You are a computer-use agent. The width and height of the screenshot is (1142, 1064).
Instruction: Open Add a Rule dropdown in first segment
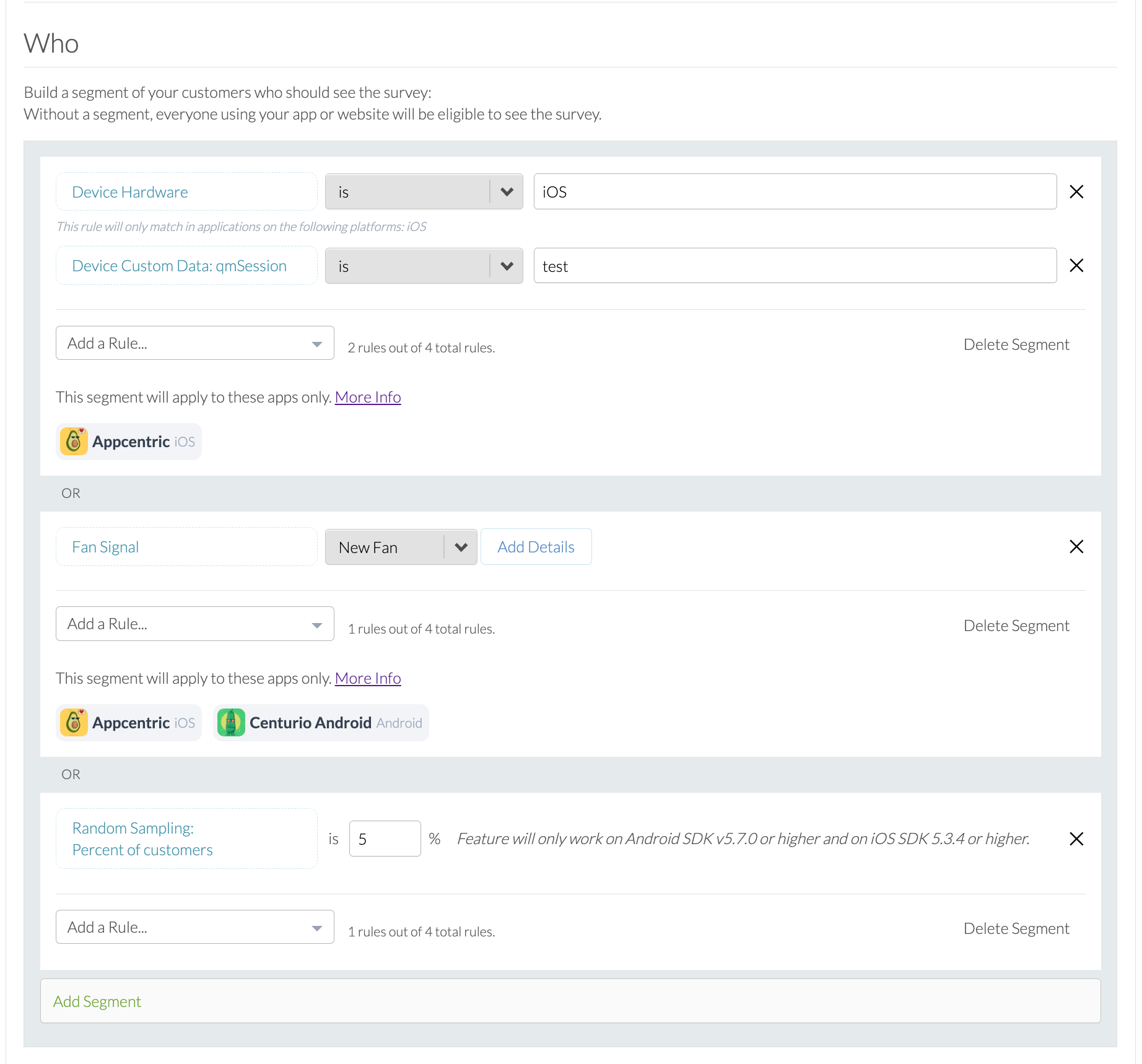[194, 343]
